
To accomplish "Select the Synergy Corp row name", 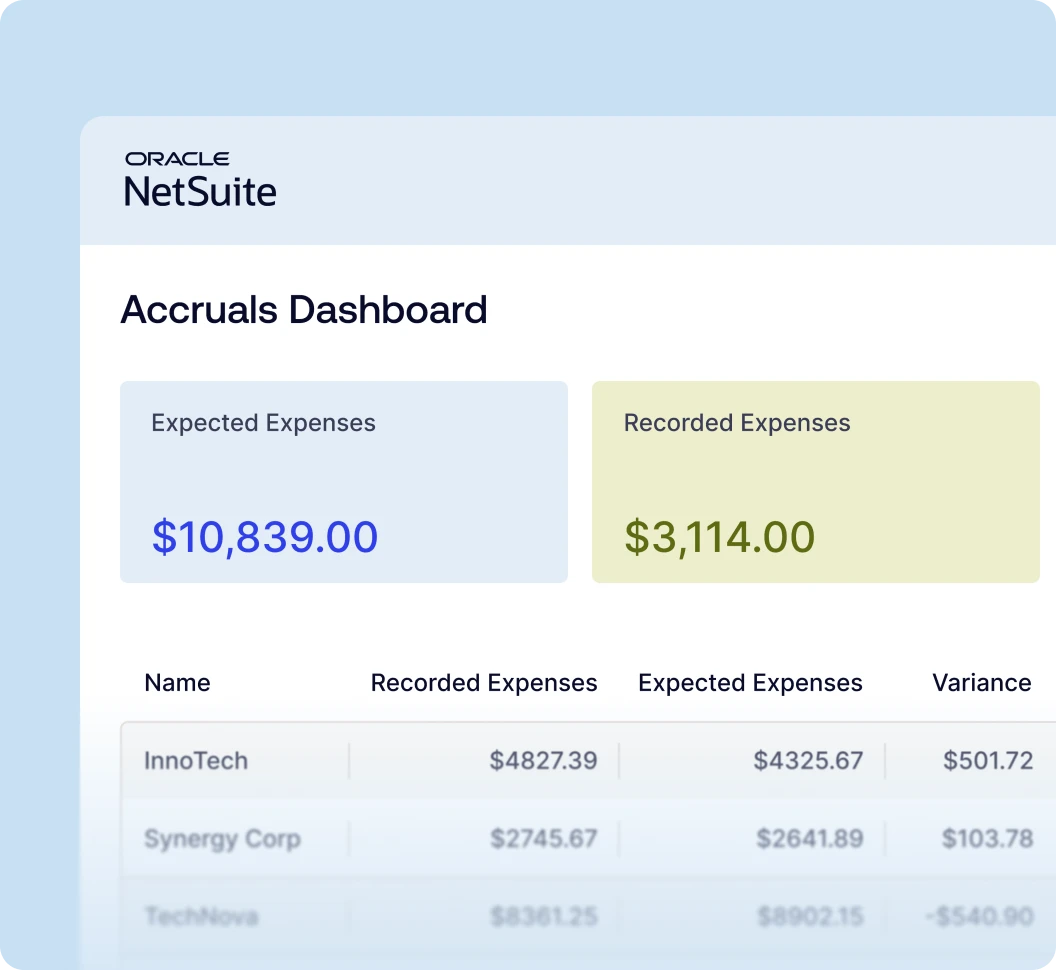I will (222, 838).
